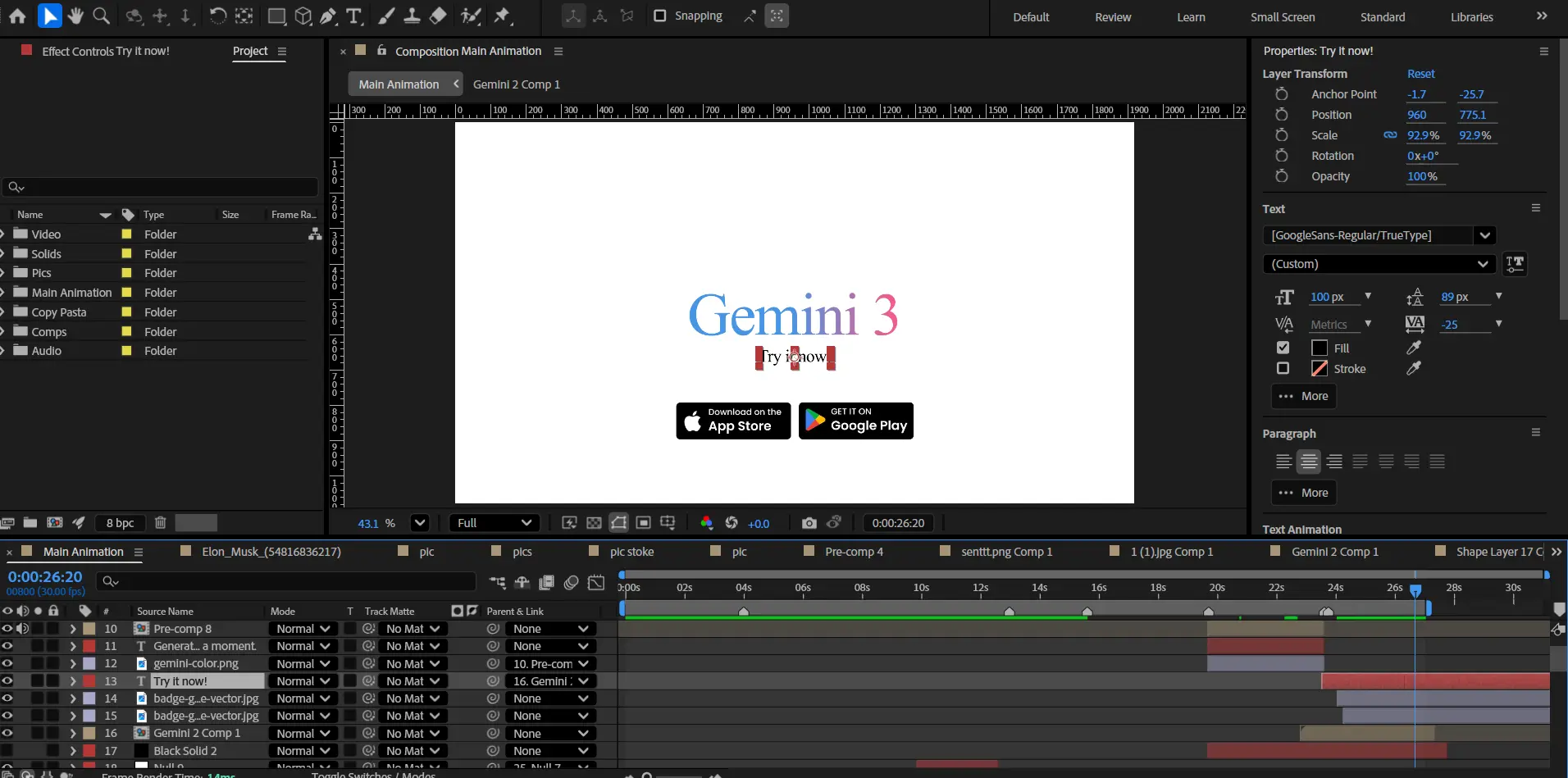Uncheck the Fill checkbox in Text panel
1568x778 pixels.
(x=1283, y=348)
